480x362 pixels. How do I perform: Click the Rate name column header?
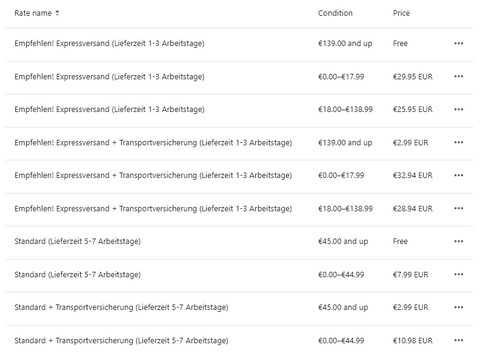[x=33, y=13]
